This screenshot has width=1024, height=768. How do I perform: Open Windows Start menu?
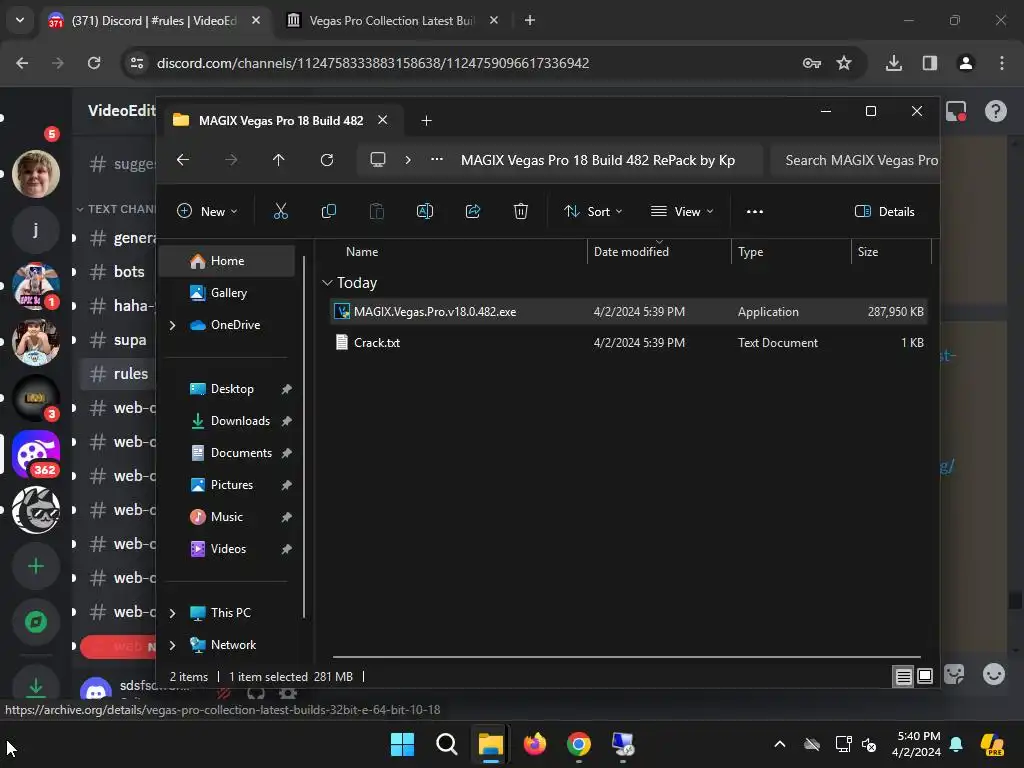click(402, 744)
